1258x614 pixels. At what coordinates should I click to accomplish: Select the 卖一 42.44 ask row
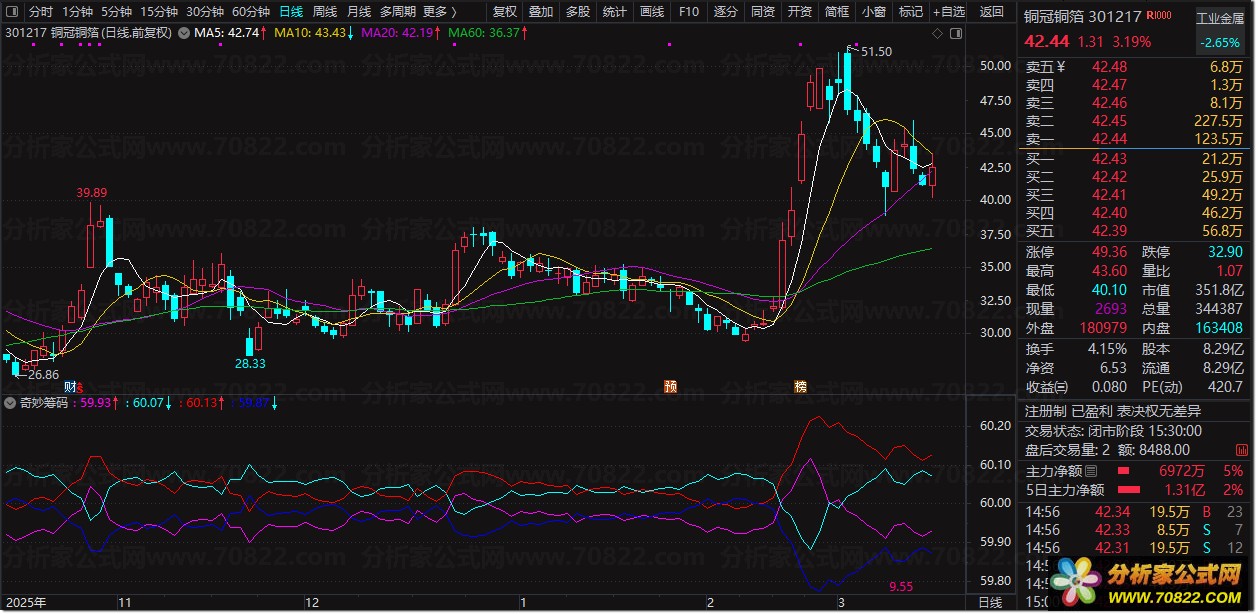[x=1135, y=139]
